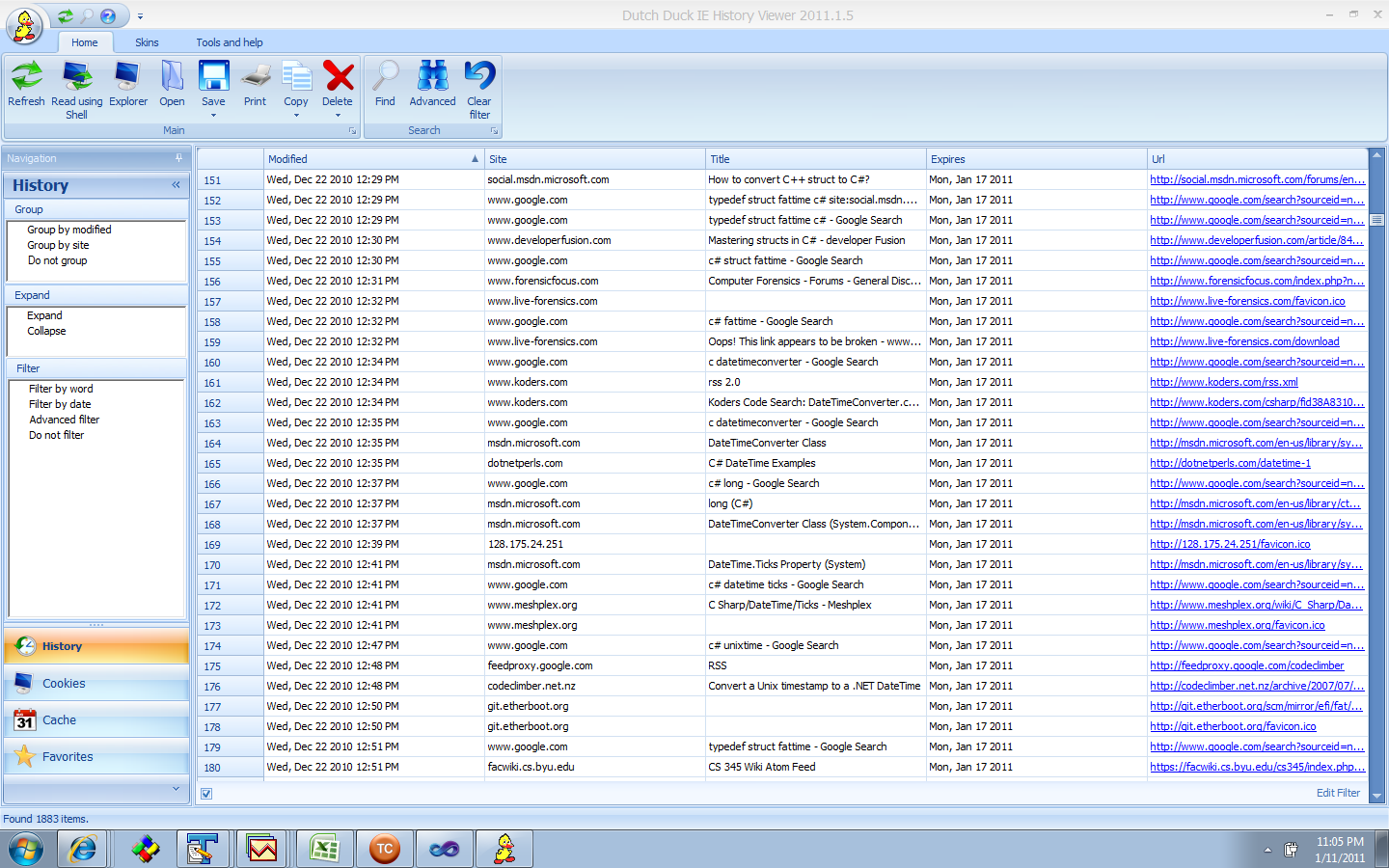Click the vertical scrollbar down arrow
1389x868 pixels.
(1376, 796)
